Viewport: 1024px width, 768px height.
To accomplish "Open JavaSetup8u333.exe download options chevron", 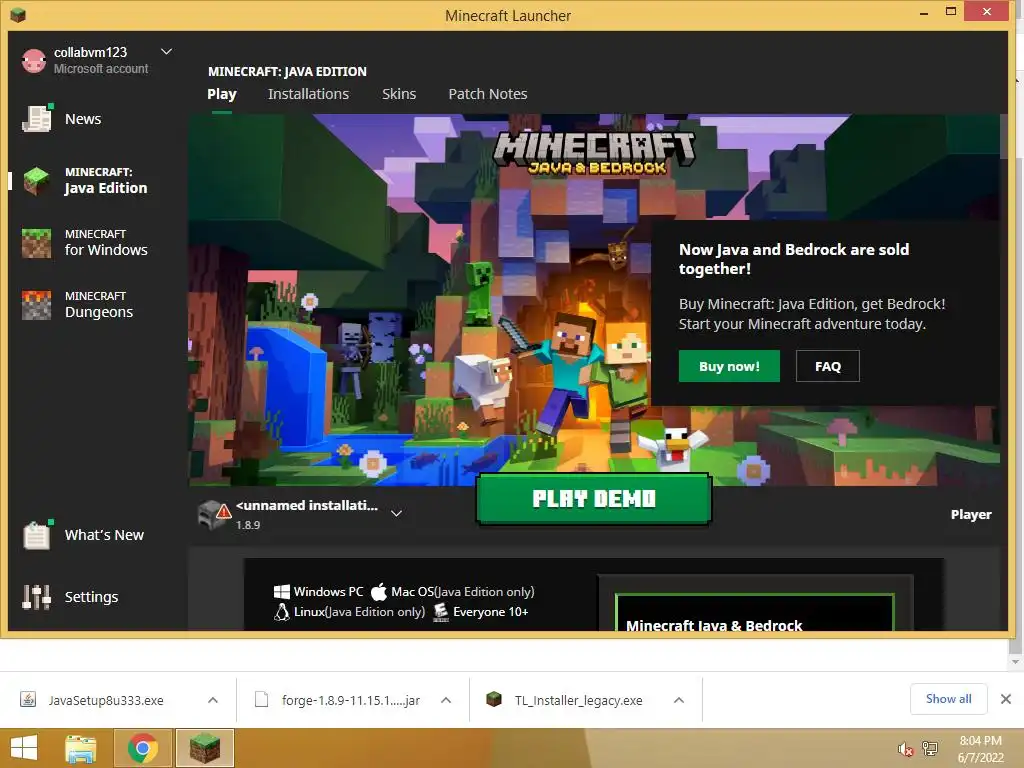I will tap(213, 700).
